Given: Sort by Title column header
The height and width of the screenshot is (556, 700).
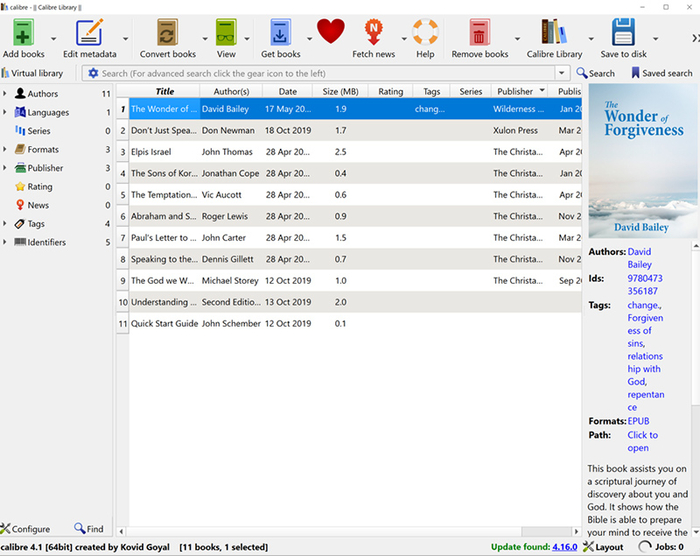Looking at the screenshot, I should click(165, 91).
